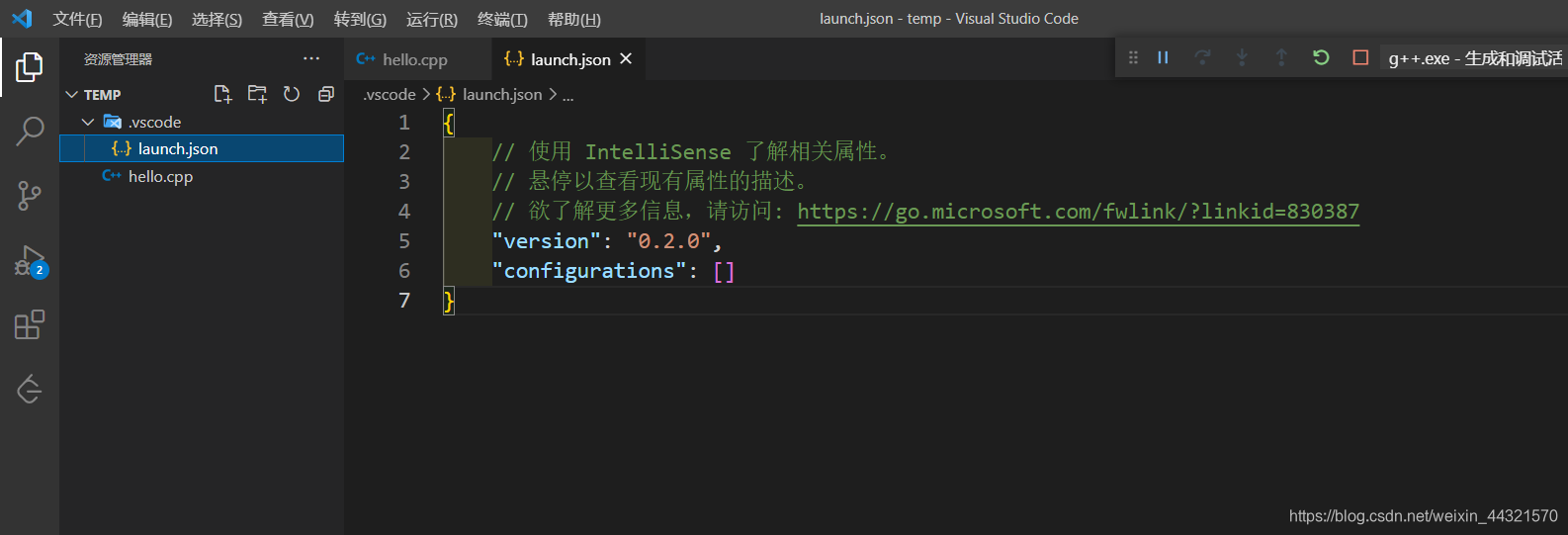
Task: Restart the debugging session
Action: pos(1321,58)
